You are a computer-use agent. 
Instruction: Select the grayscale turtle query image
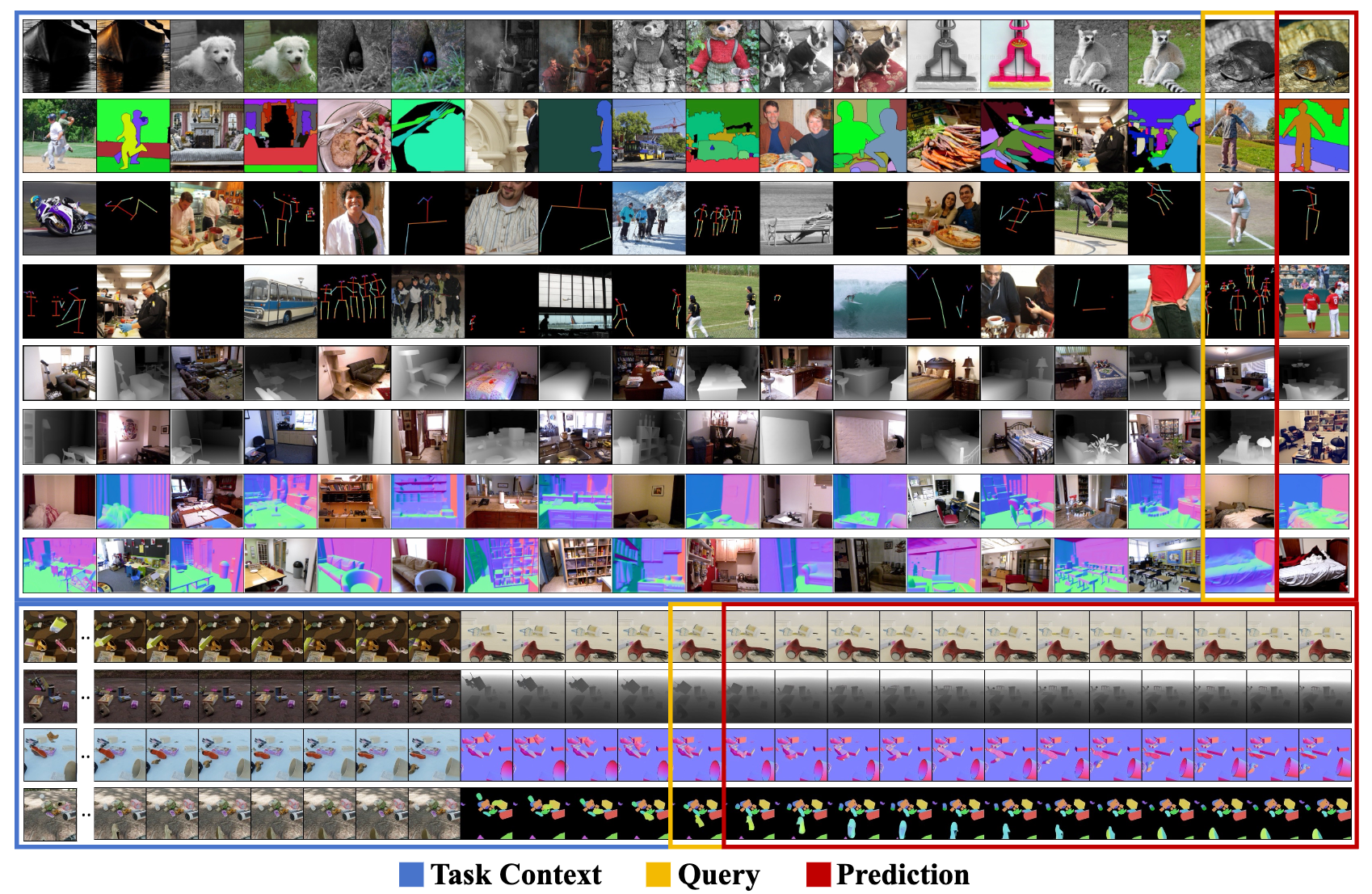tap(1239, 57)
